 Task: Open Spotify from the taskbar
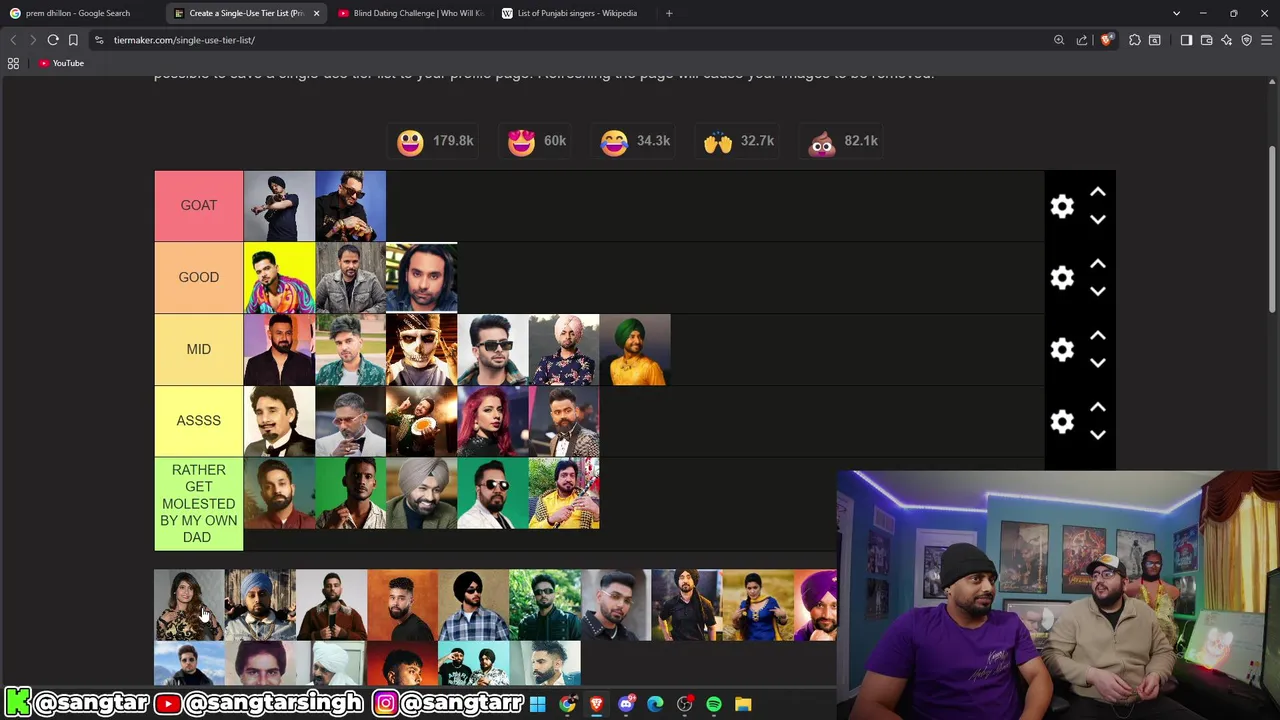714,704
